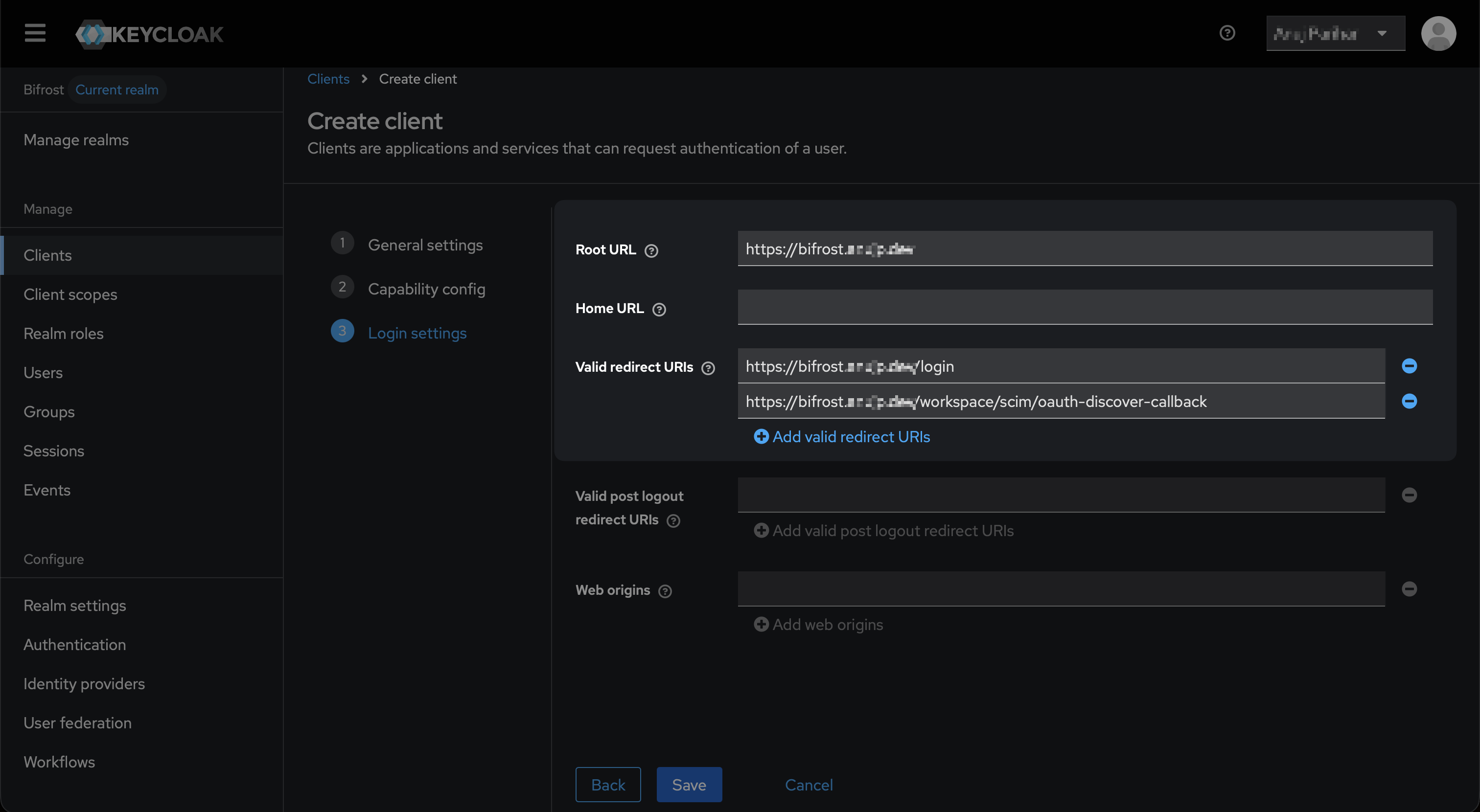Remove the oauth-discover-callback redirect URI
The width and height of the screenshot is (1480, 812).
1410,401
